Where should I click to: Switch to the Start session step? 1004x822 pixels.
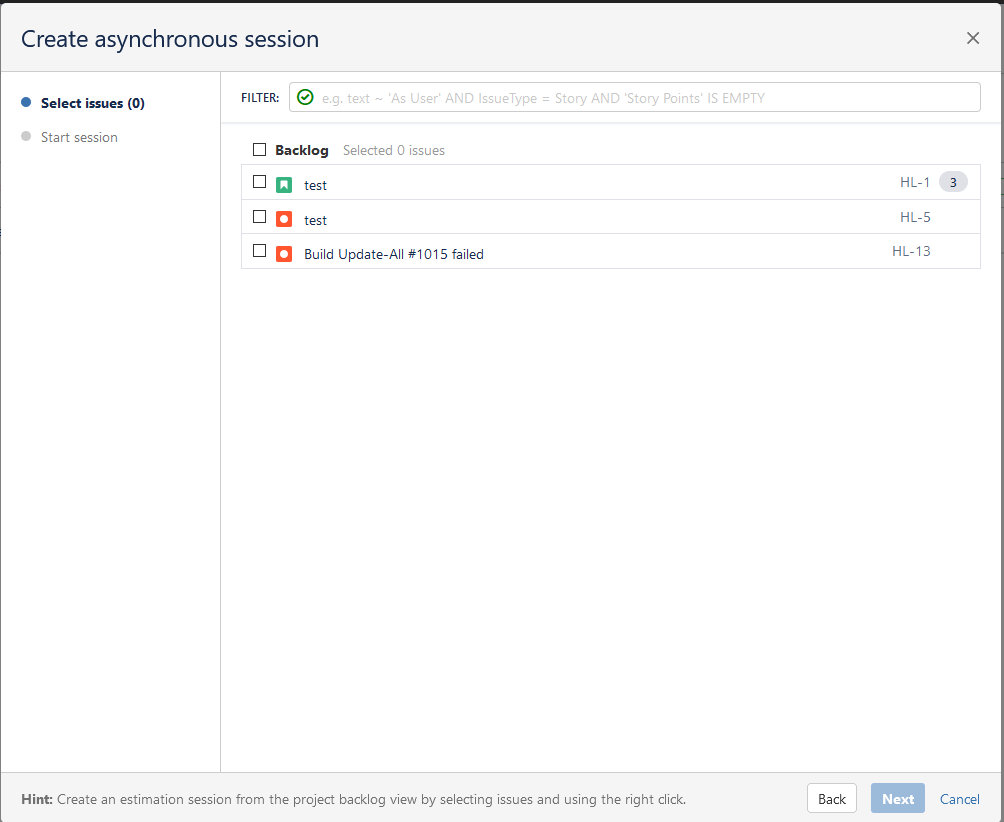[79, 137]
